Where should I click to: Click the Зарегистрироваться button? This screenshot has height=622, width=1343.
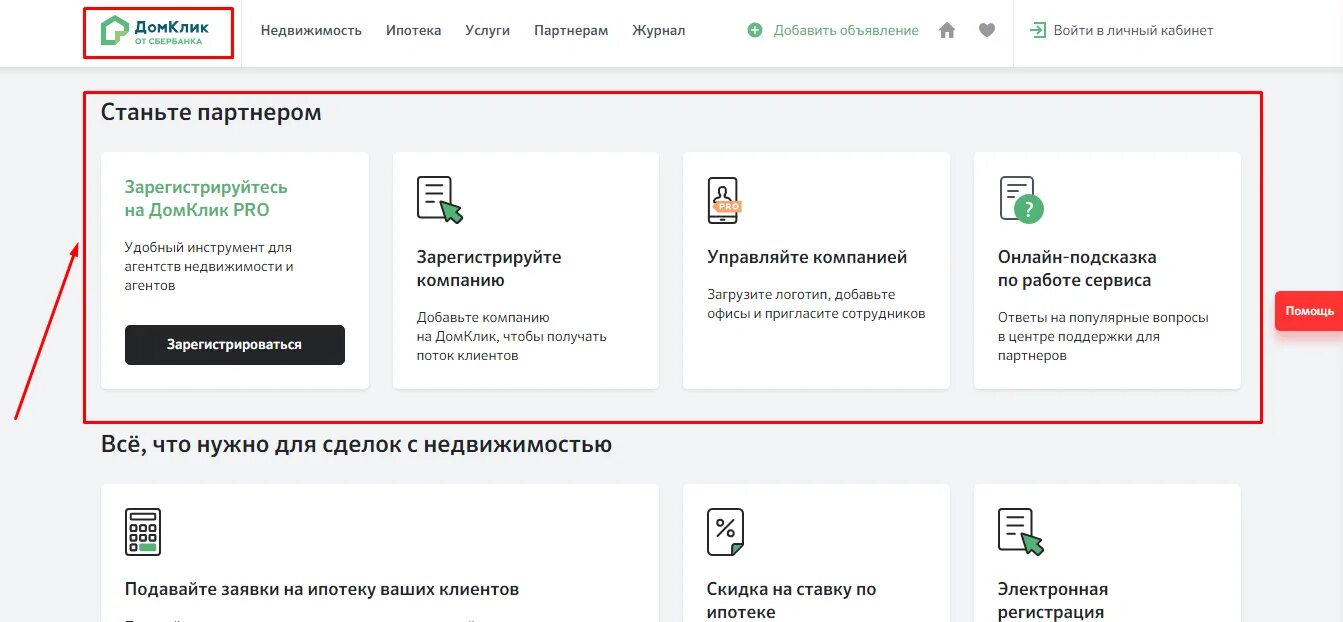pyautogui.click(x=235, y=344)
